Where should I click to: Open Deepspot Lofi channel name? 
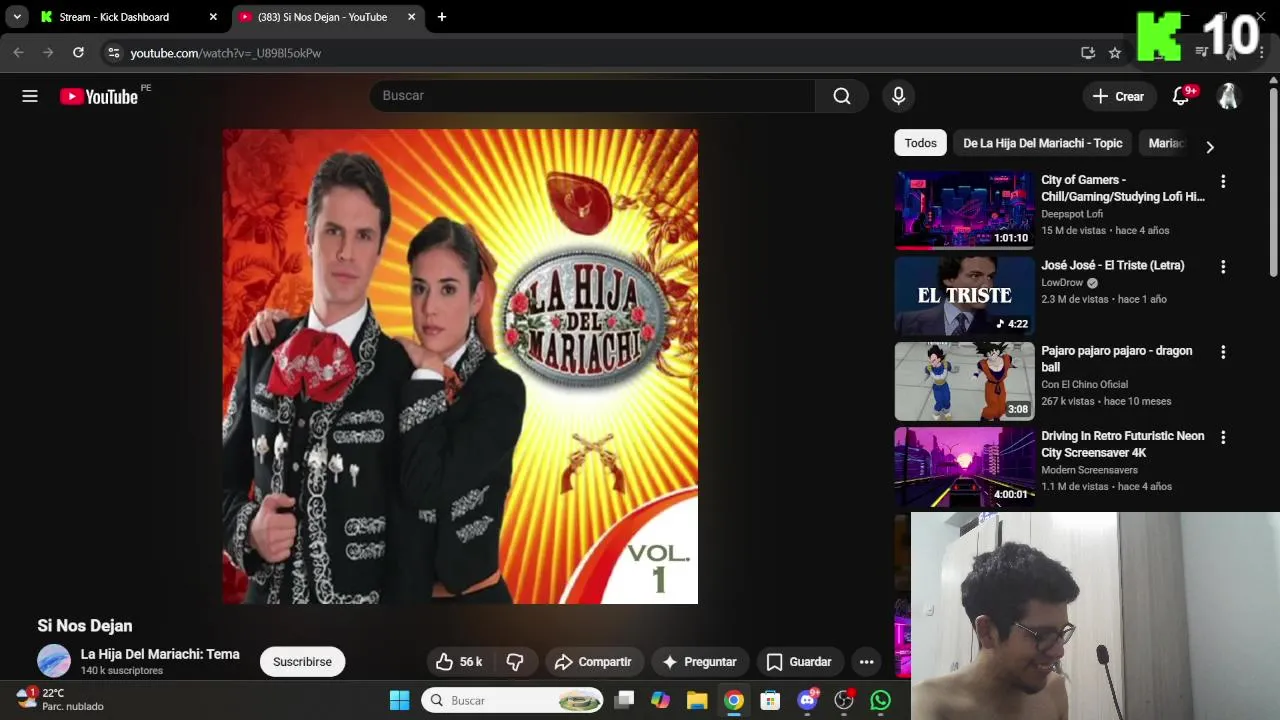[1072, 214]
